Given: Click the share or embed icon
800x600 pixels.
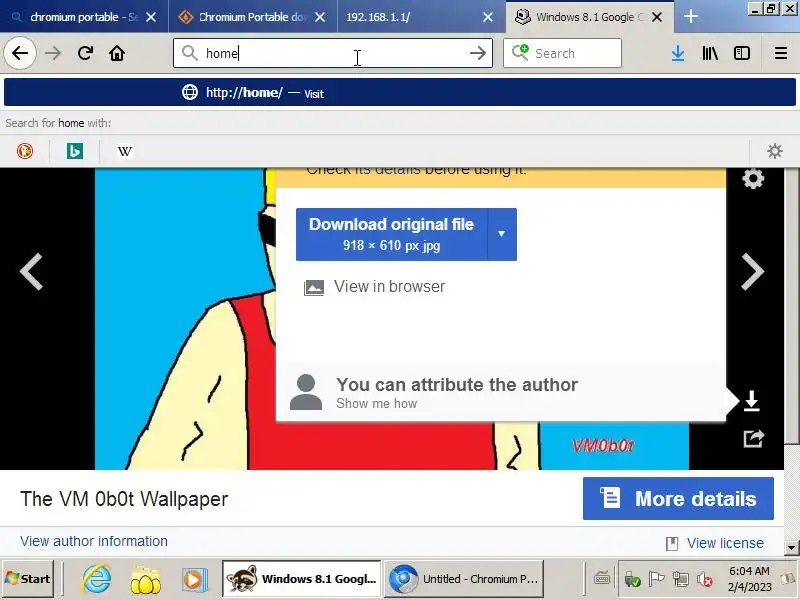Looking at the screenshot, I should point(753,438).
